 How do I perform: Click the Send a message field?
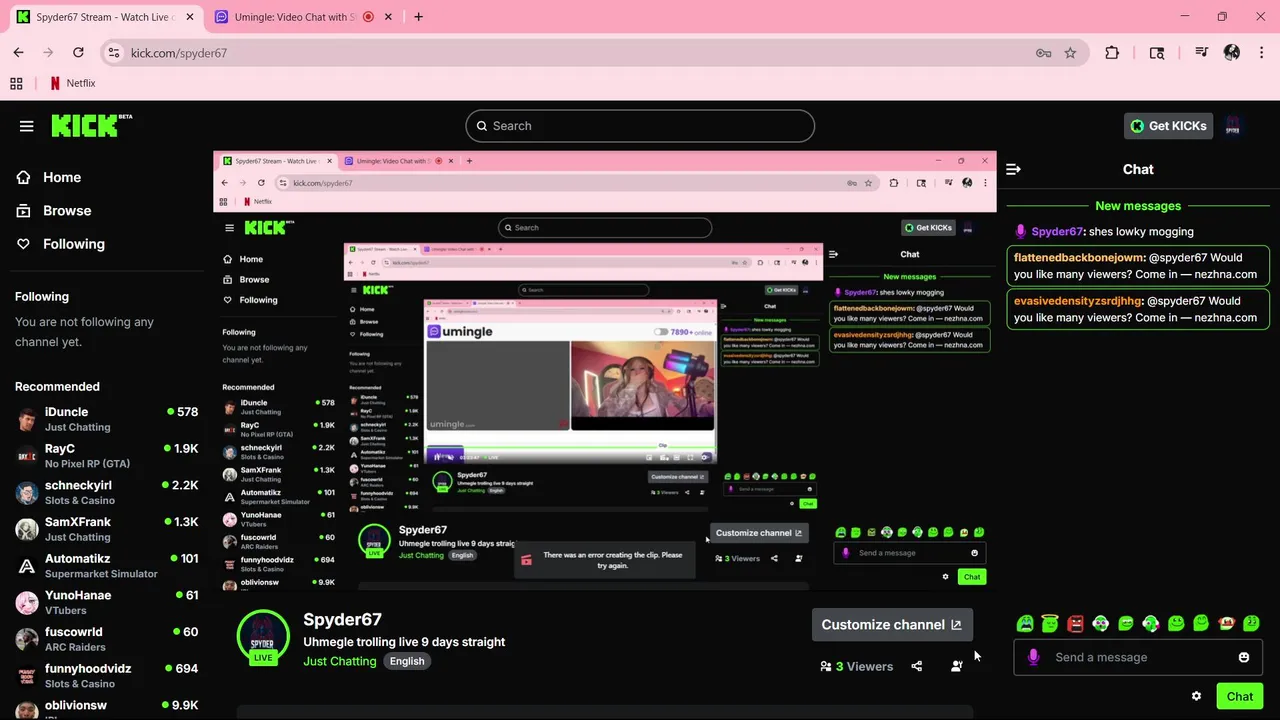[x=1140, y=657]
